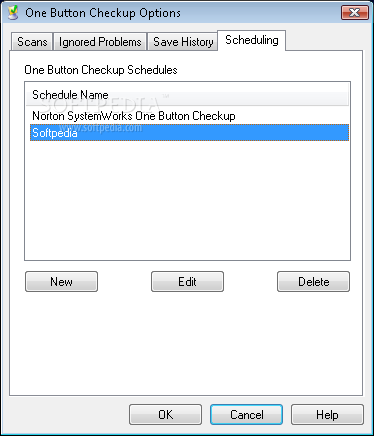Select the Scheduling tab
374x436 pixels.
tap(252, 40)
